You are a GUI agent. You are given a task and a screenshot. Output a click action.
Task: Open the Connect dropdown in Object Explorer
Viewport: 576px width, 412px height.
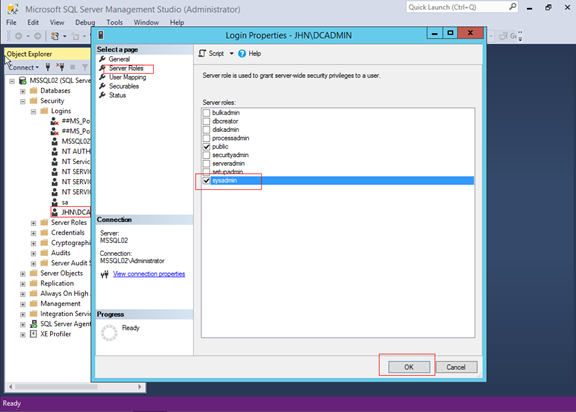[24, 68]
